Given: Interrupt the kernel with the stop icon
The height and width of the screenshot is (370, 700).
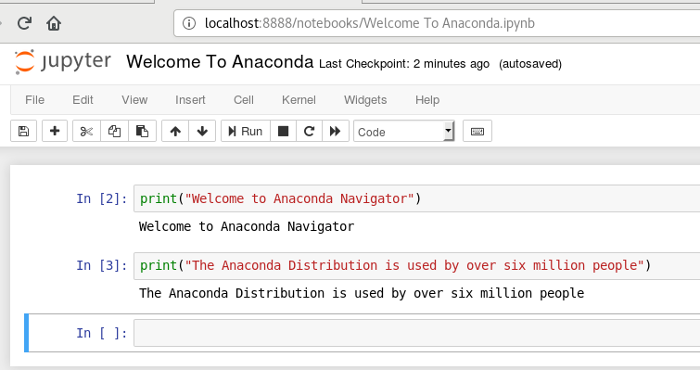Looking at the screenshot, I should pyautogui.click(x=283, y=131).
